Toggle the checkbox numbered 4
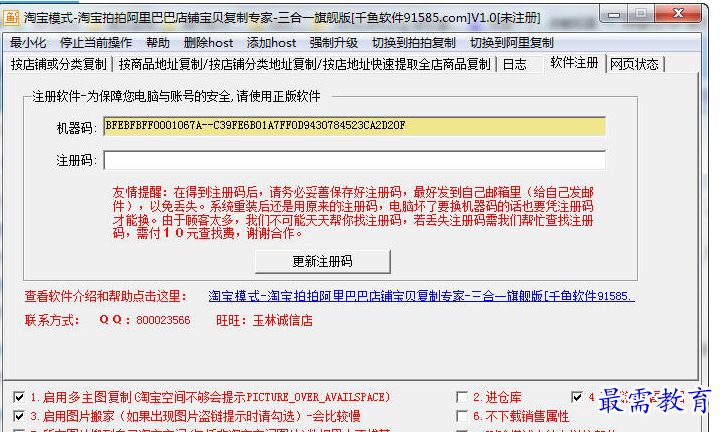Screen dimensions: 720x432 point(577,397)
